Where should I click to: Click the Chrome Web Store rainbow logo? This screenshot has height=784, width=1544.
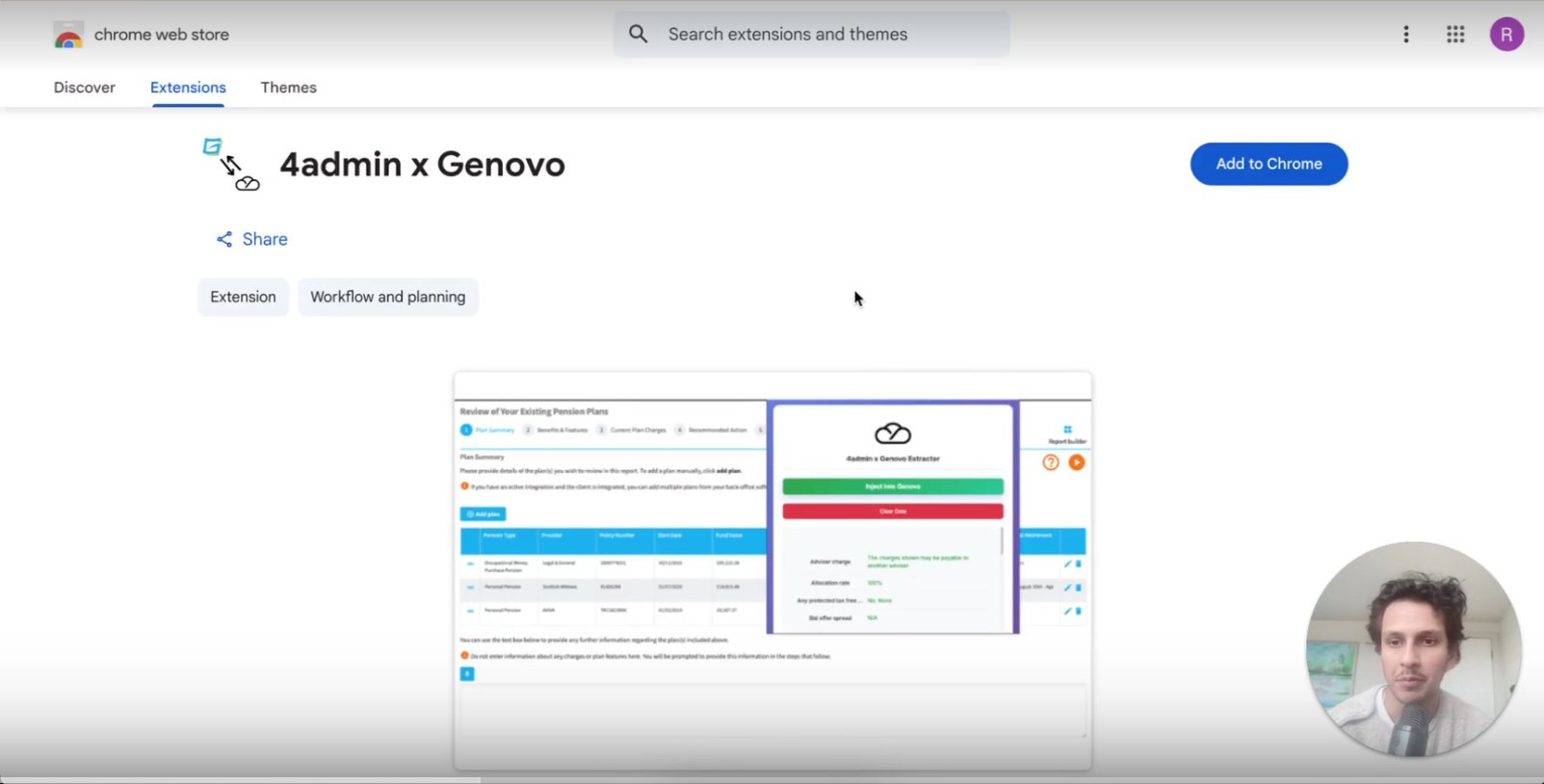click(x=68, y=36)
